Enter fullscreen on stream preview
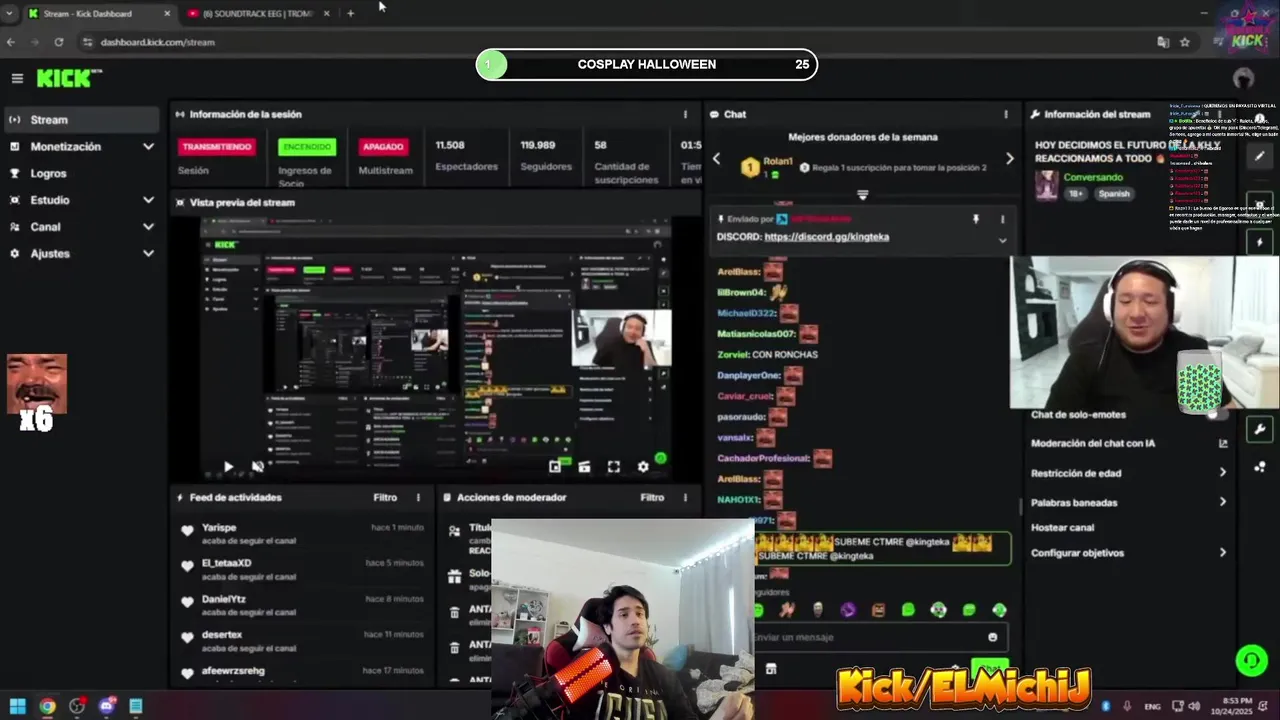1280x720 pixels. [614, 466]
